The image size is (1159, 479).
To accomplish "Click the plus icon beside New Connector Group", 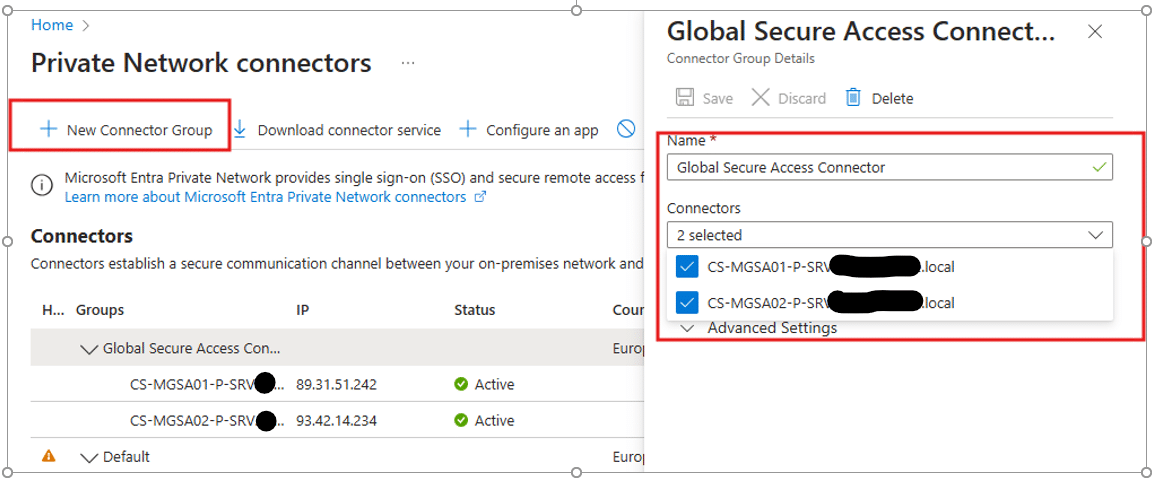I will (48, 129).
